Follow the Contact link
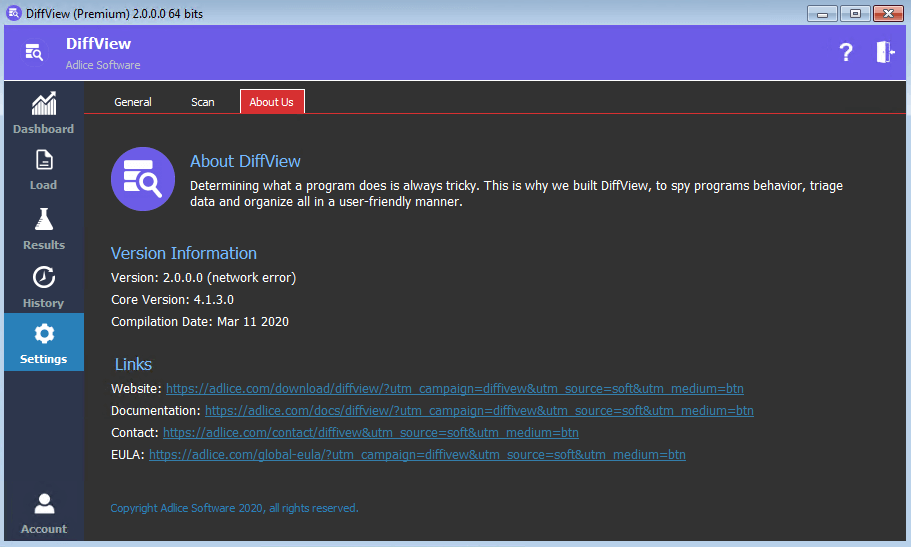911x547 pixels. click(370, 433)
